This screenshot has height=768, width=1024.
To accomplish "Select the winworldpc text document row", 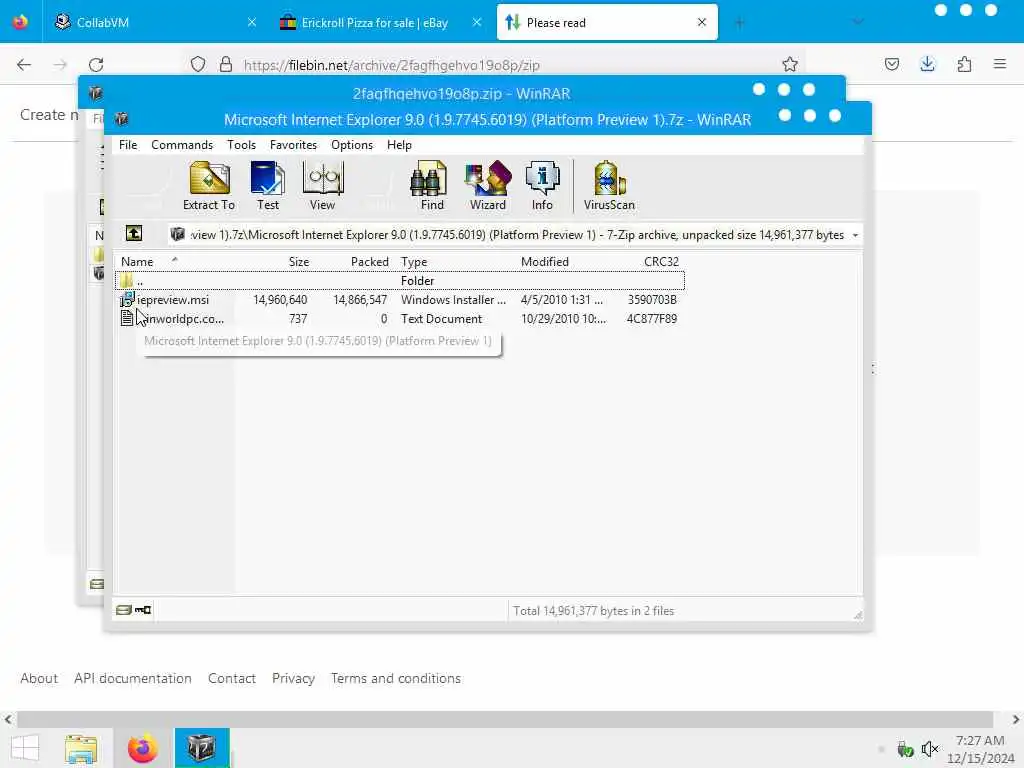I will tap(400, 319).
